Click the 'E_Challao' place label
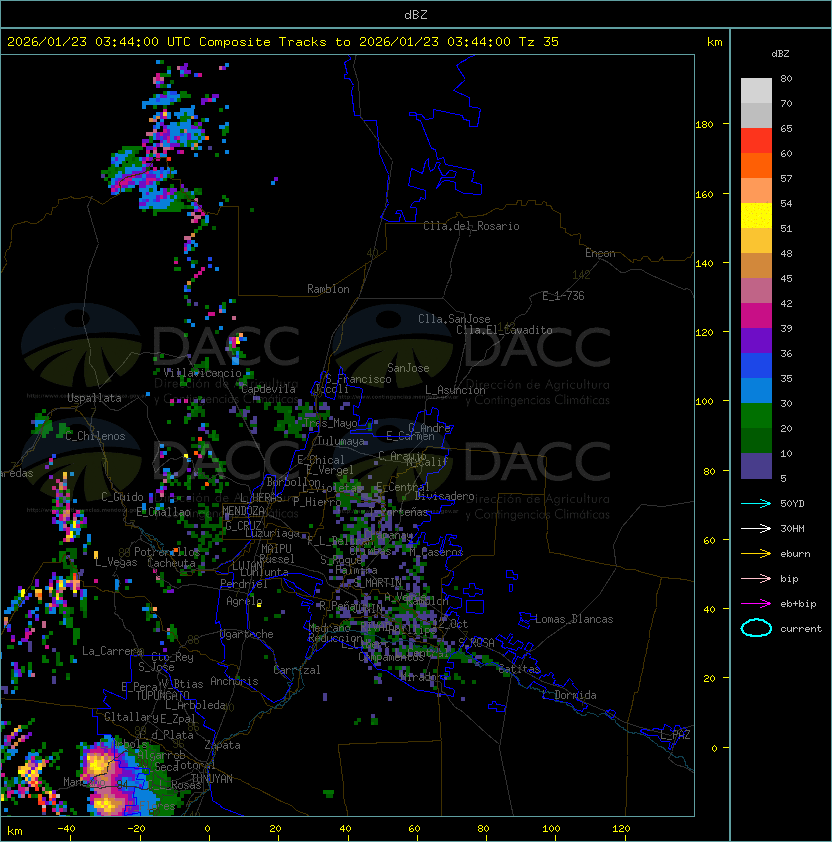 [x=163, y=512]
